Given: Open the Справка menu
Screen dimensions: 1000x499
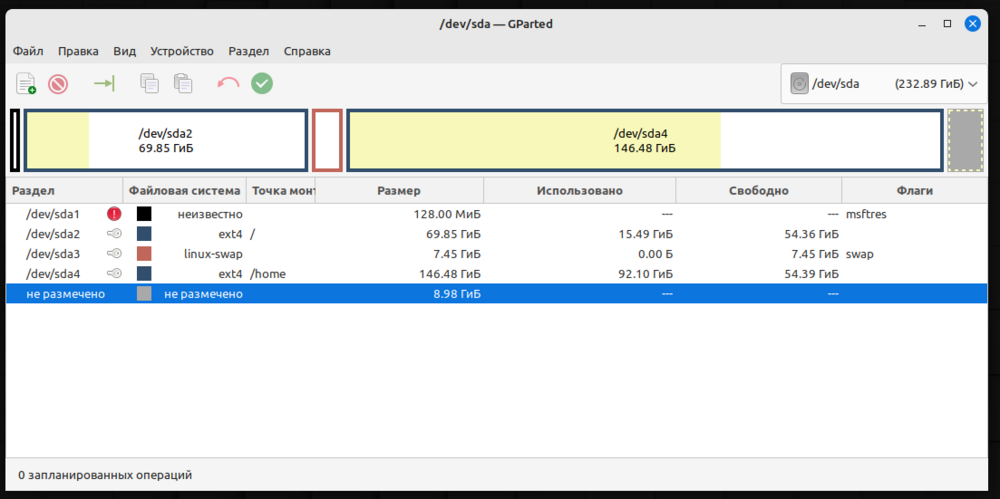Looking at the screenshot, I should 307,51.
